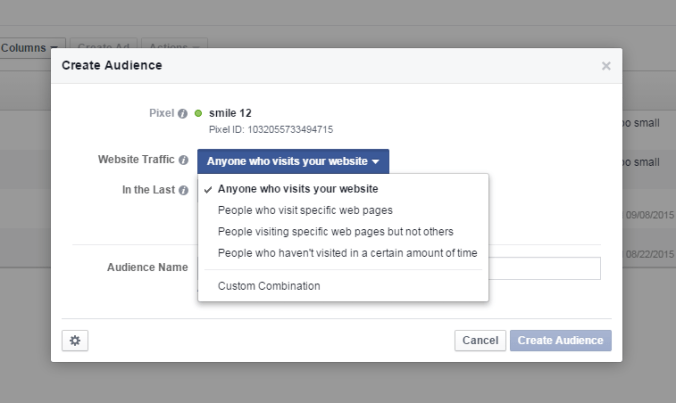The image size is (676, 403).
Task: Click the Pixel ID number text
Action: click(x=271, y=129)
